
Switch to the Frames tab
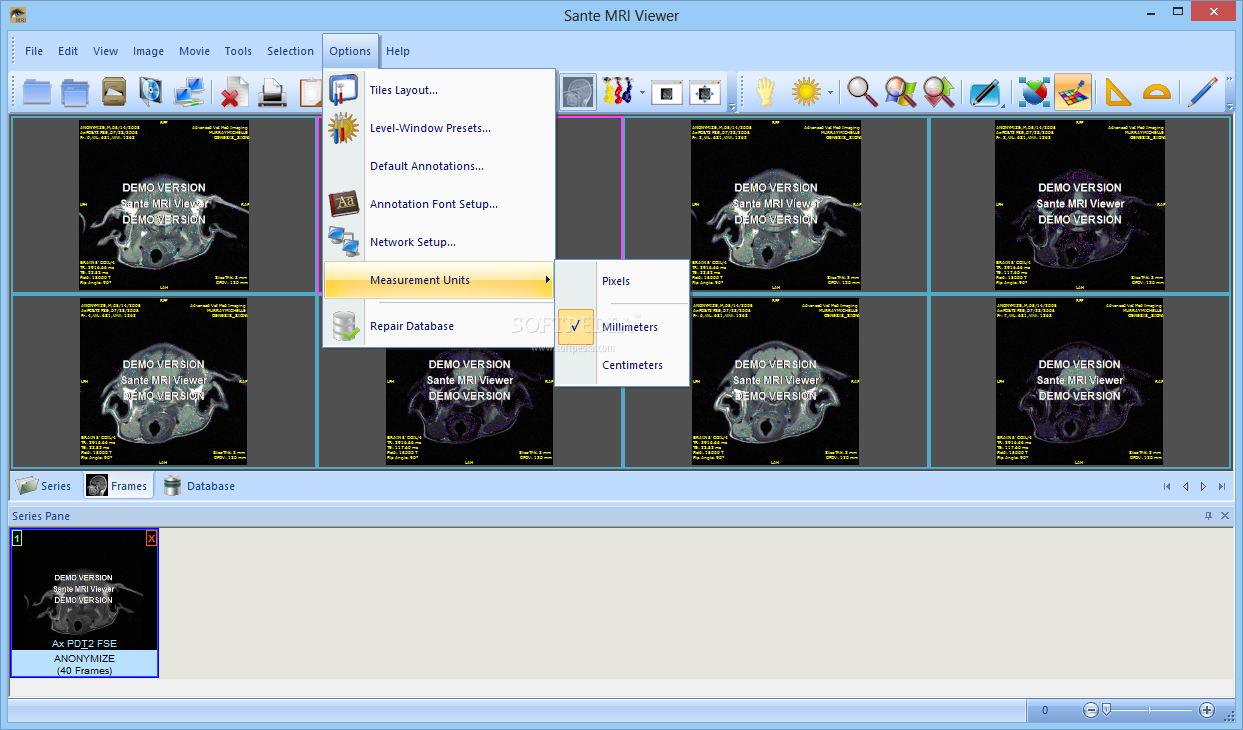116,486
